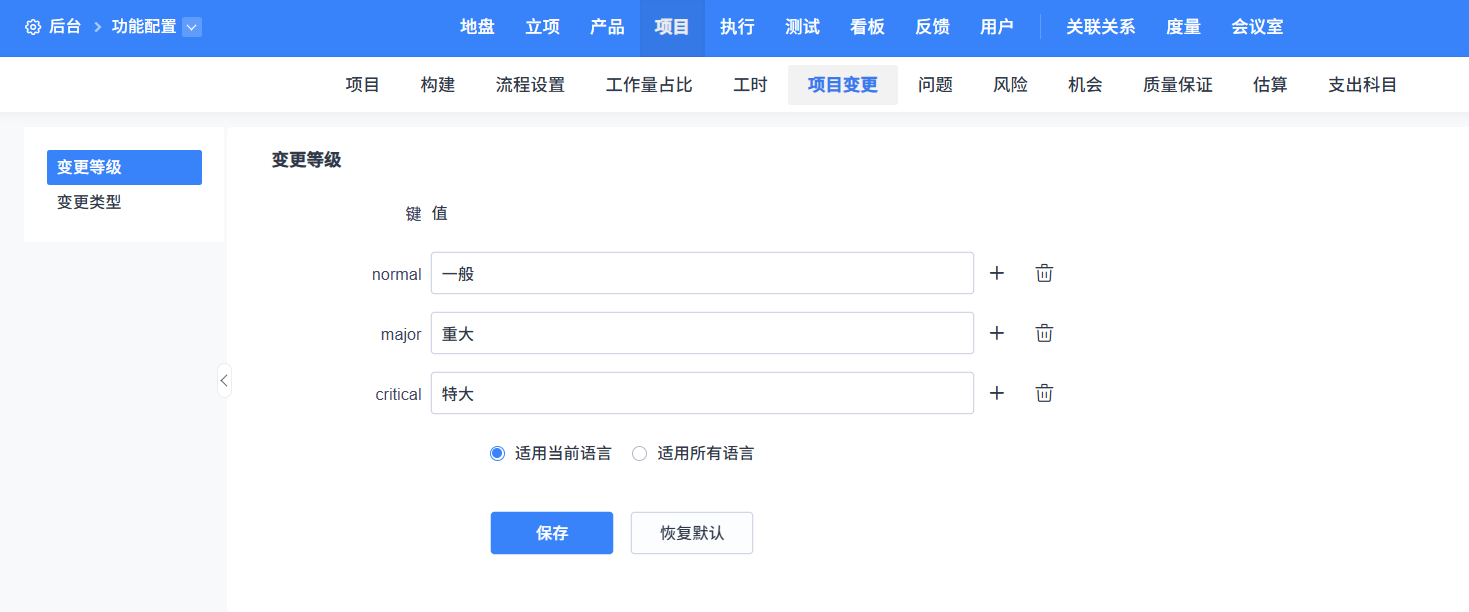Image resolution: width=1469 pixels, height=612 pixels.
Task: Click the trash icon for normal row
Action: [1044, 273]
